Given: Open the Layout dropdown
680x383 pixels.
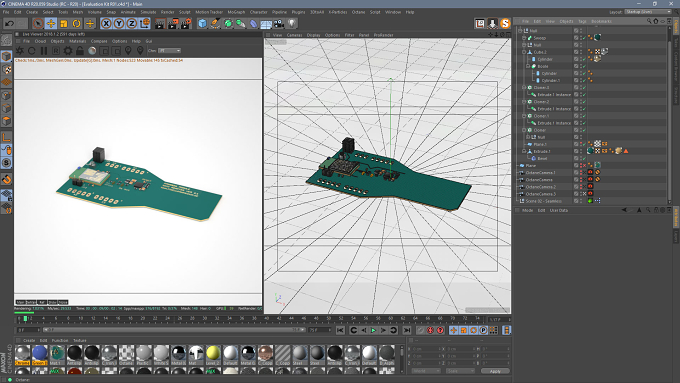Looking at the screenshot, I should 648,12.
